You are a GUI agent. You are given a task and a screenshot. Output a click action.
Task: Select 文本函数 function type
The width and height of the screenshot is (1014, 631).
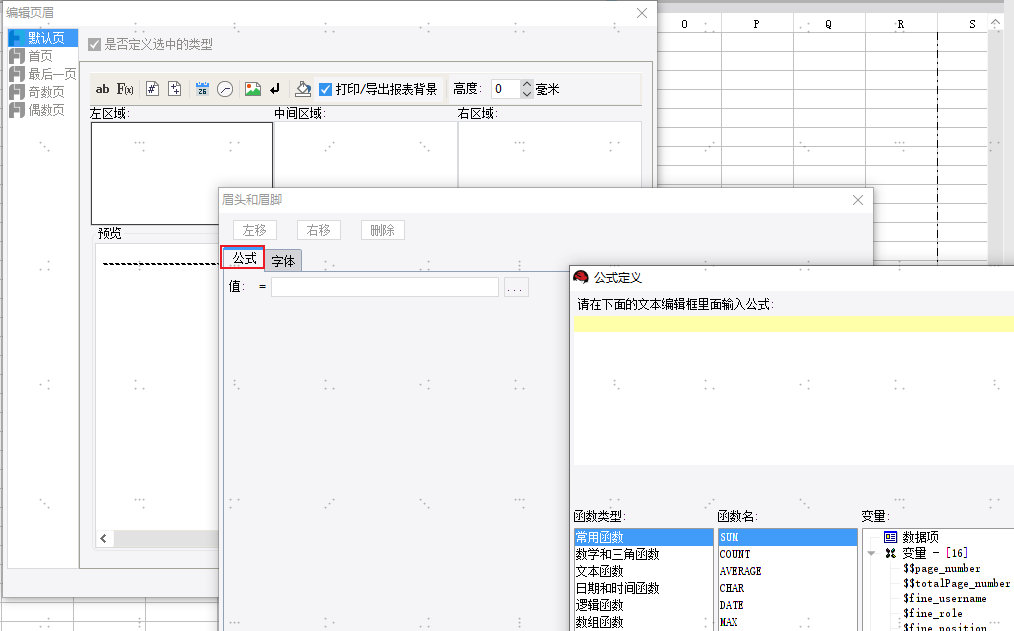pyautogui.click(x=643, y=572)
